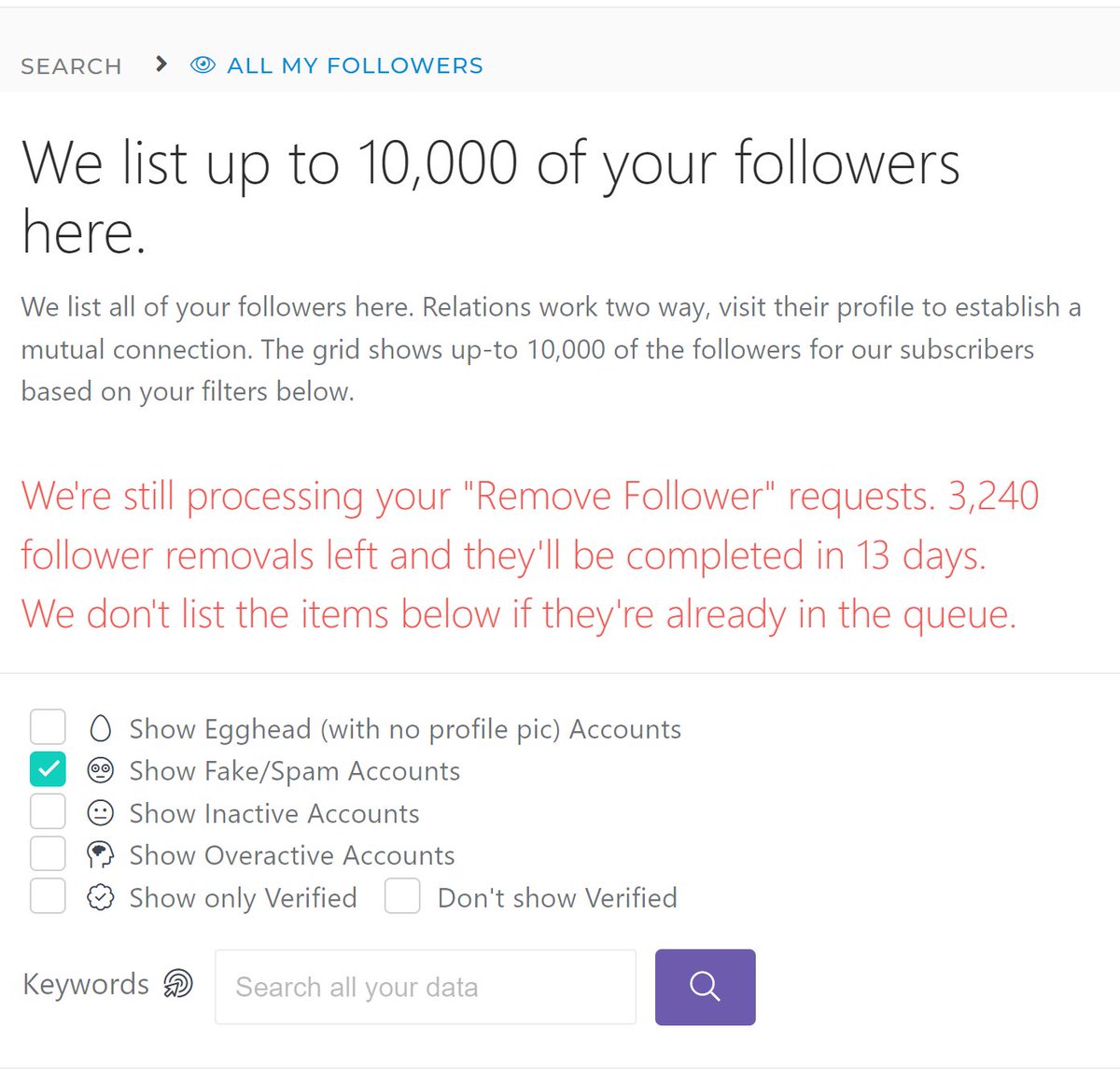
Task: Click the spiral target icon next to Keywords
Action: tap(177, 983)
